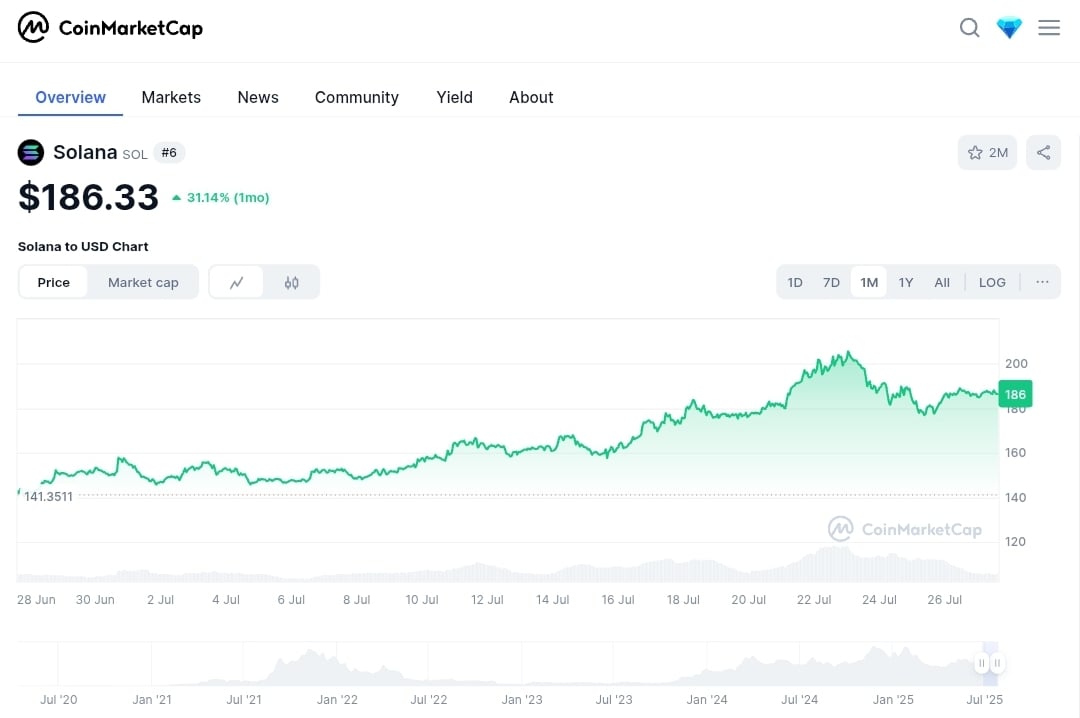Open the Overview tab
This screenshot has height=718, width=1080.
(70, 97)
